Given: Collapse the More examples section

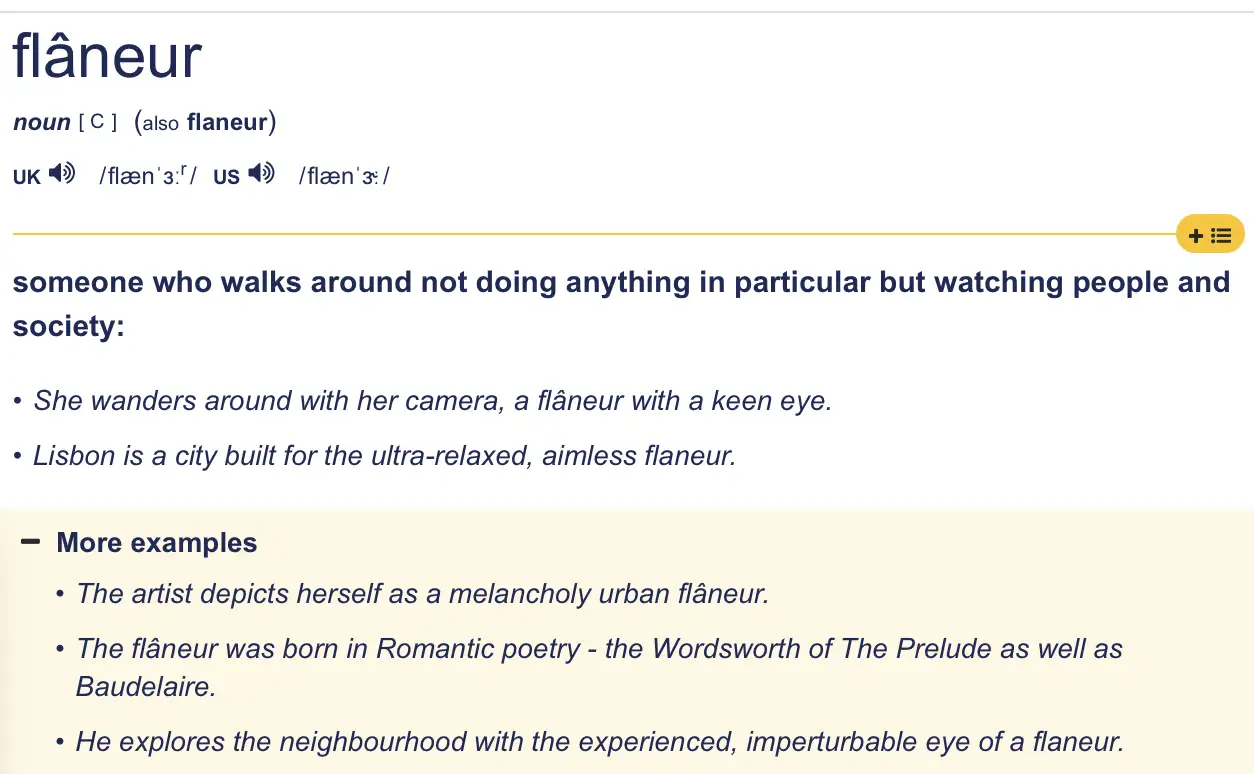Looking at the screenshot, I should [31, 542].
